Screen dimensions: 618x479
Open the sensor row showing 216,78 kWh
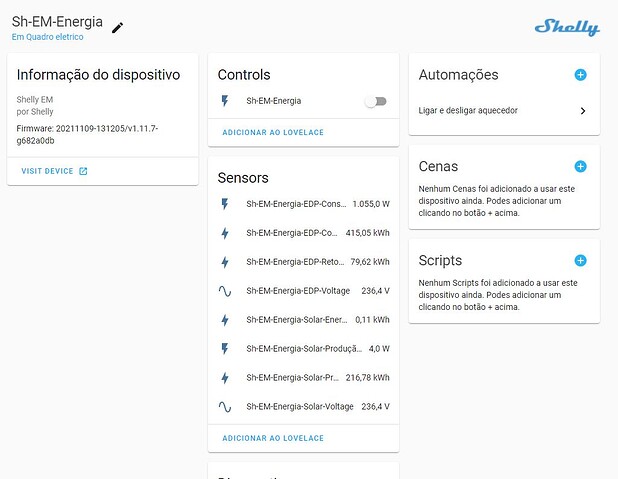(303, 378)
